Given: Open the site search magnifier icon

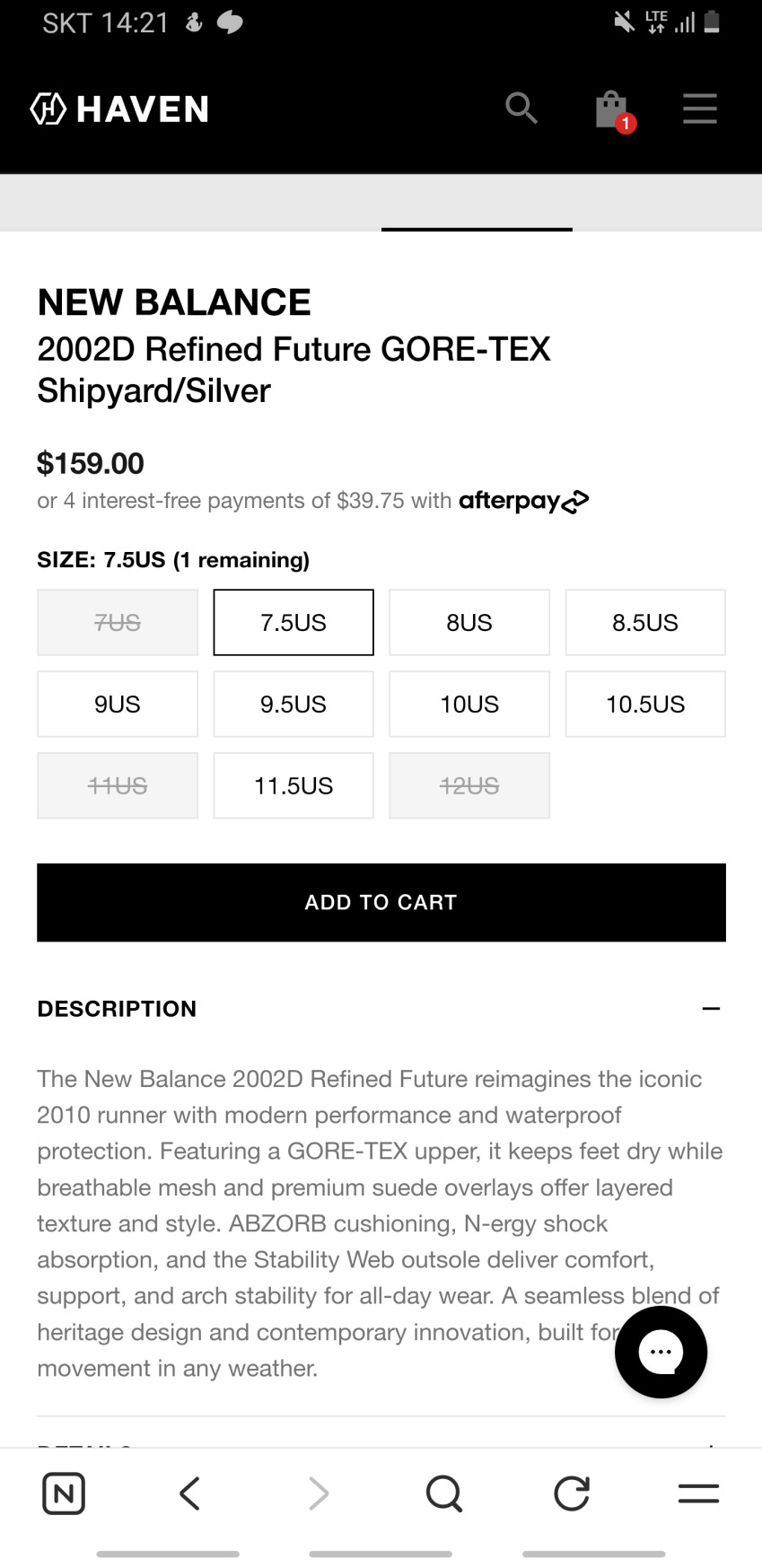Looking at the screenshot, I should coord(521,109).
